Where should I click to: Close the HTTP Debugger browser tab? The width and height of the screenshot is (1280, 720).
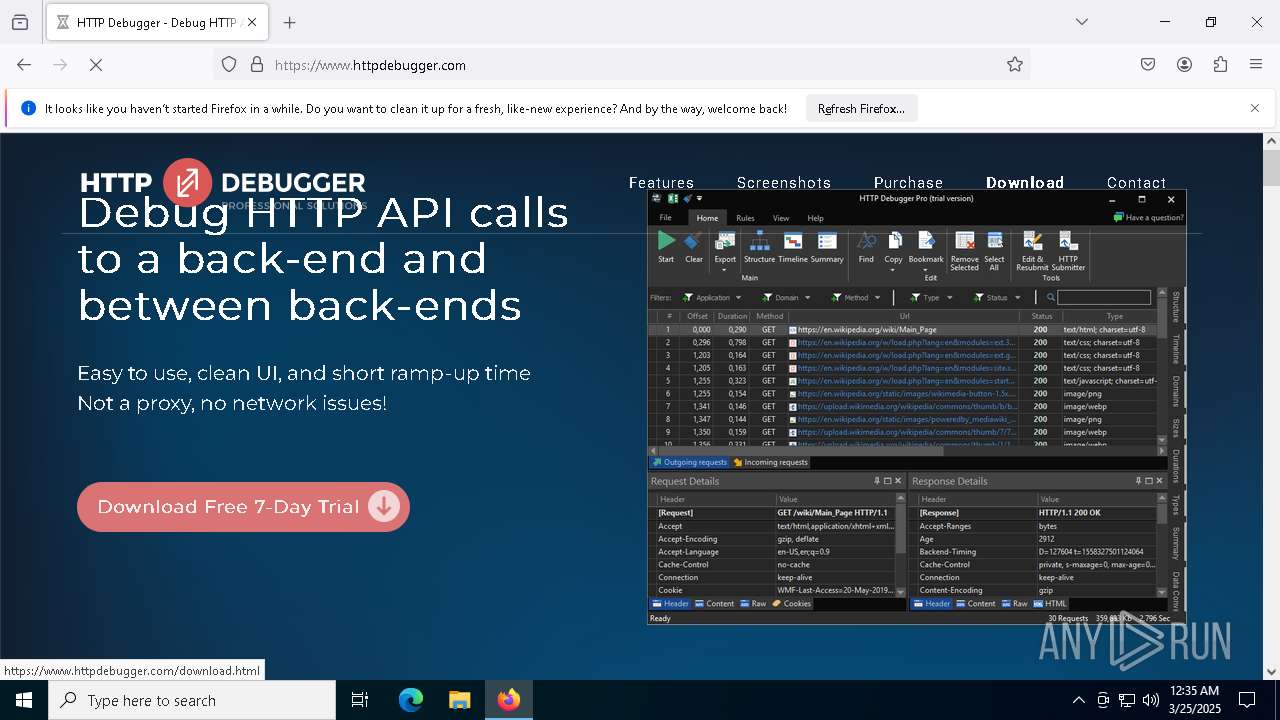(x=252, y=22)
